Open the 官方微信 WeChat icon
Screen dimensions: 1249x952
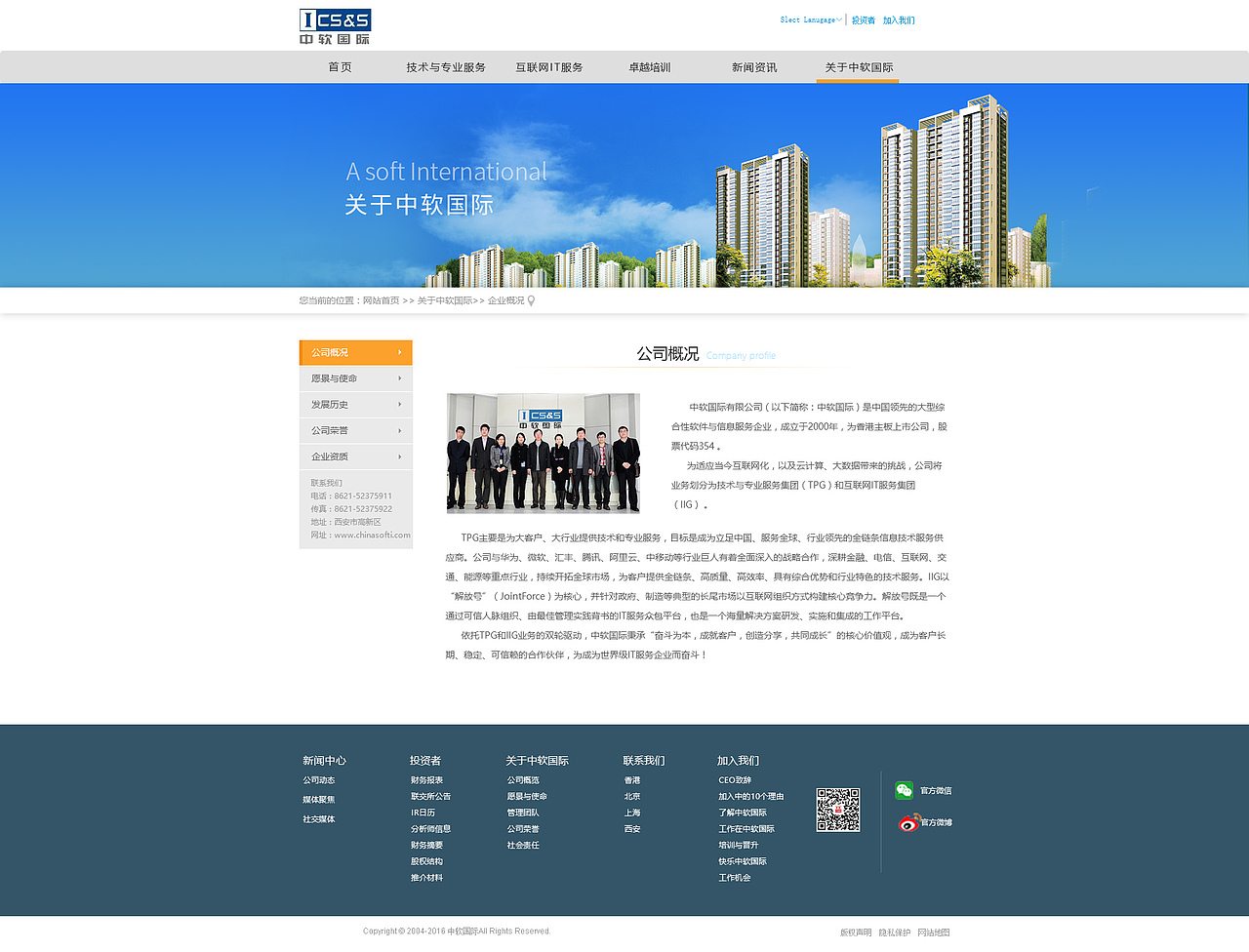coord(904,790)
